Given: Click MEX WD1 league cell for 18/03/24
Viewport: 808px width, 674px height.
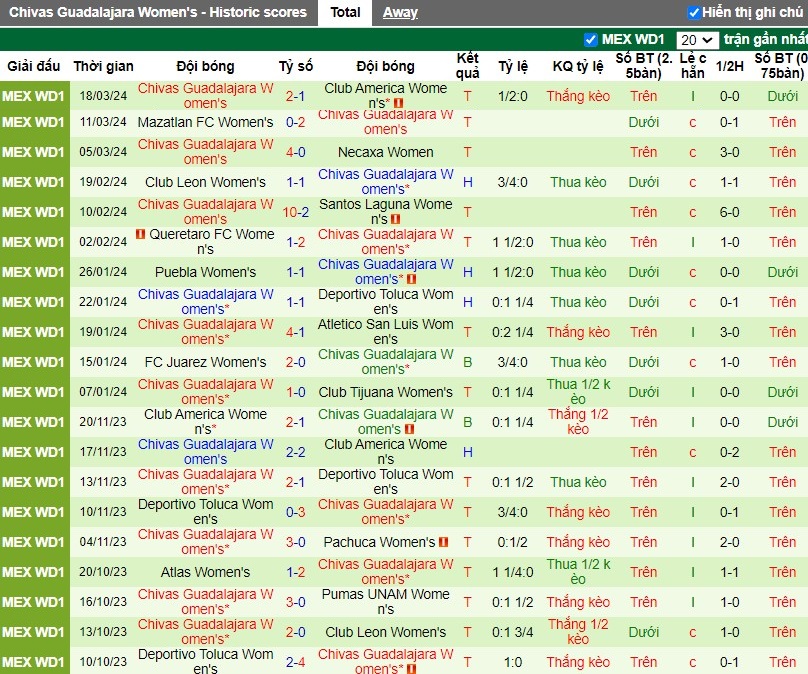Looking at the screenshot, I should click(x=34, y=96).
